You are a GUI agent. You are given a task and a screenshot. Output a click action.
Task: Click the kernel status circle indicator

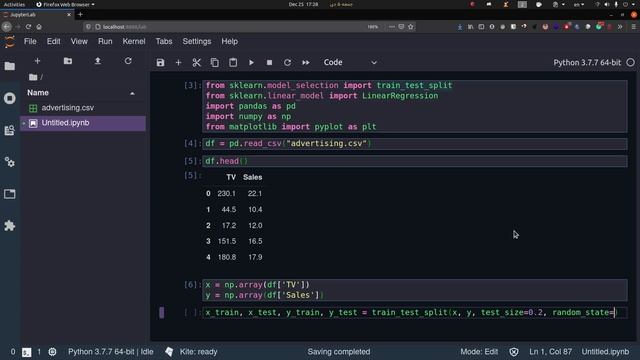[631, 62]
